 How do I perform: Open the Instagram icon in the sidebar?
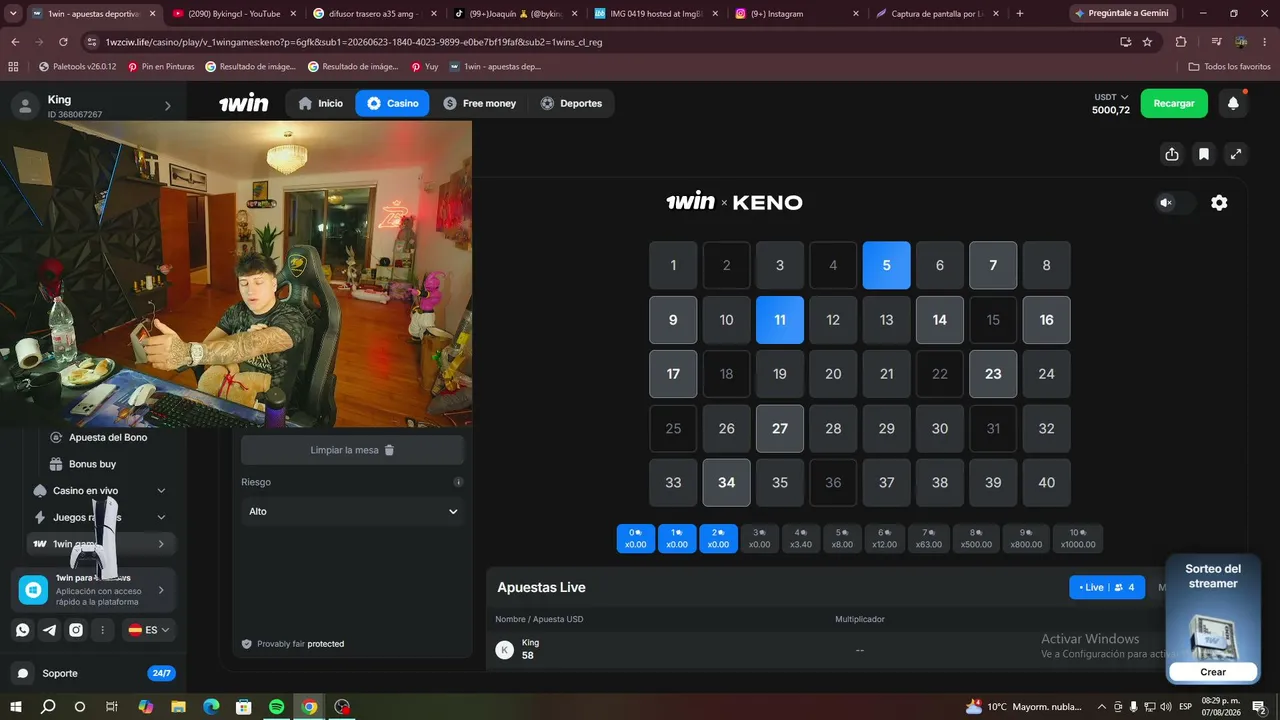point(76,630)
